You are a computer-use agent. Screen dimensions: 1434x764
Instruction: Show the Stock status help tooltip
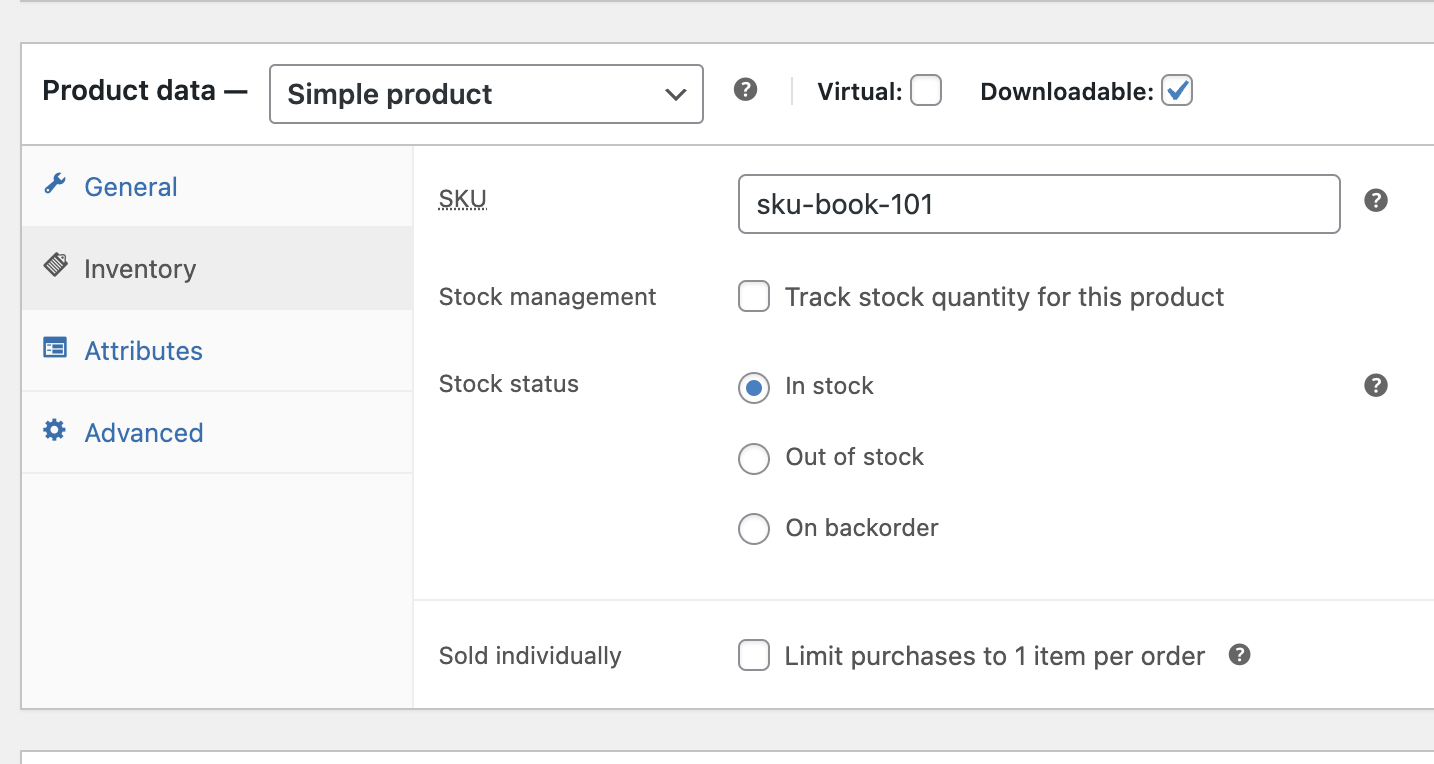pyautogui.click(x=1376, y=385)
